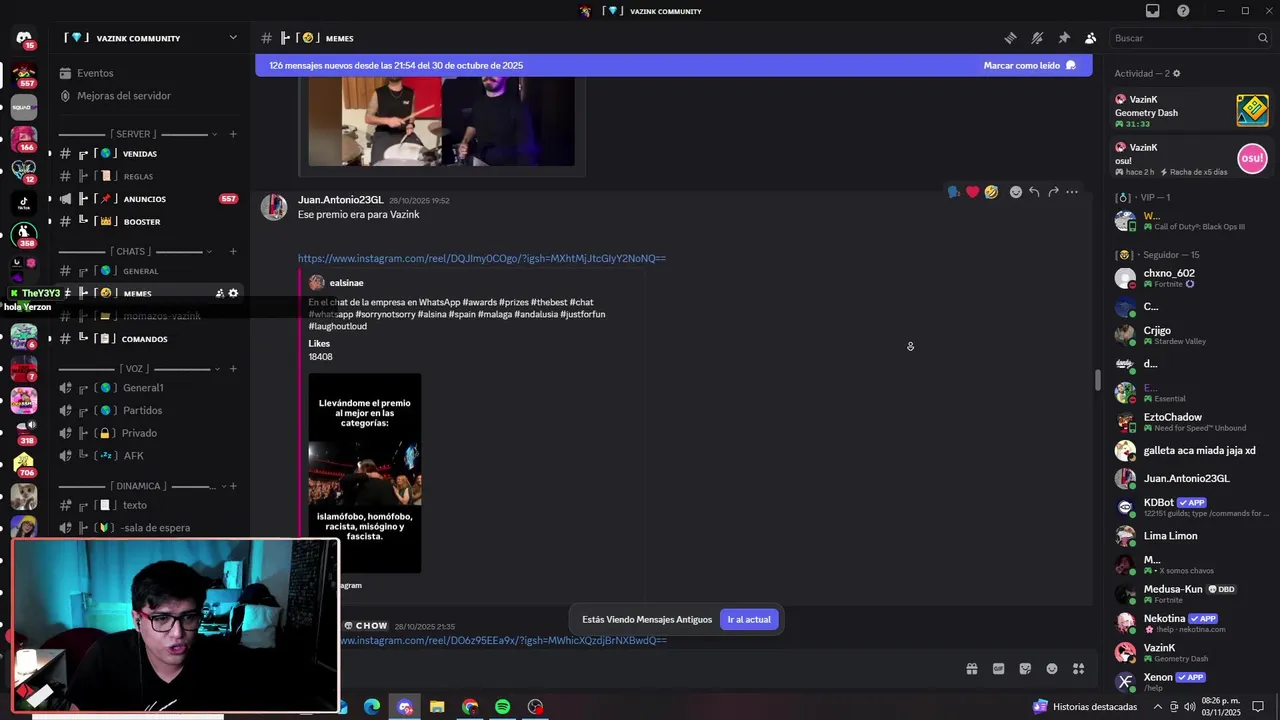
Task: Select KDBot app in member list
Action: click(1191, 507)
